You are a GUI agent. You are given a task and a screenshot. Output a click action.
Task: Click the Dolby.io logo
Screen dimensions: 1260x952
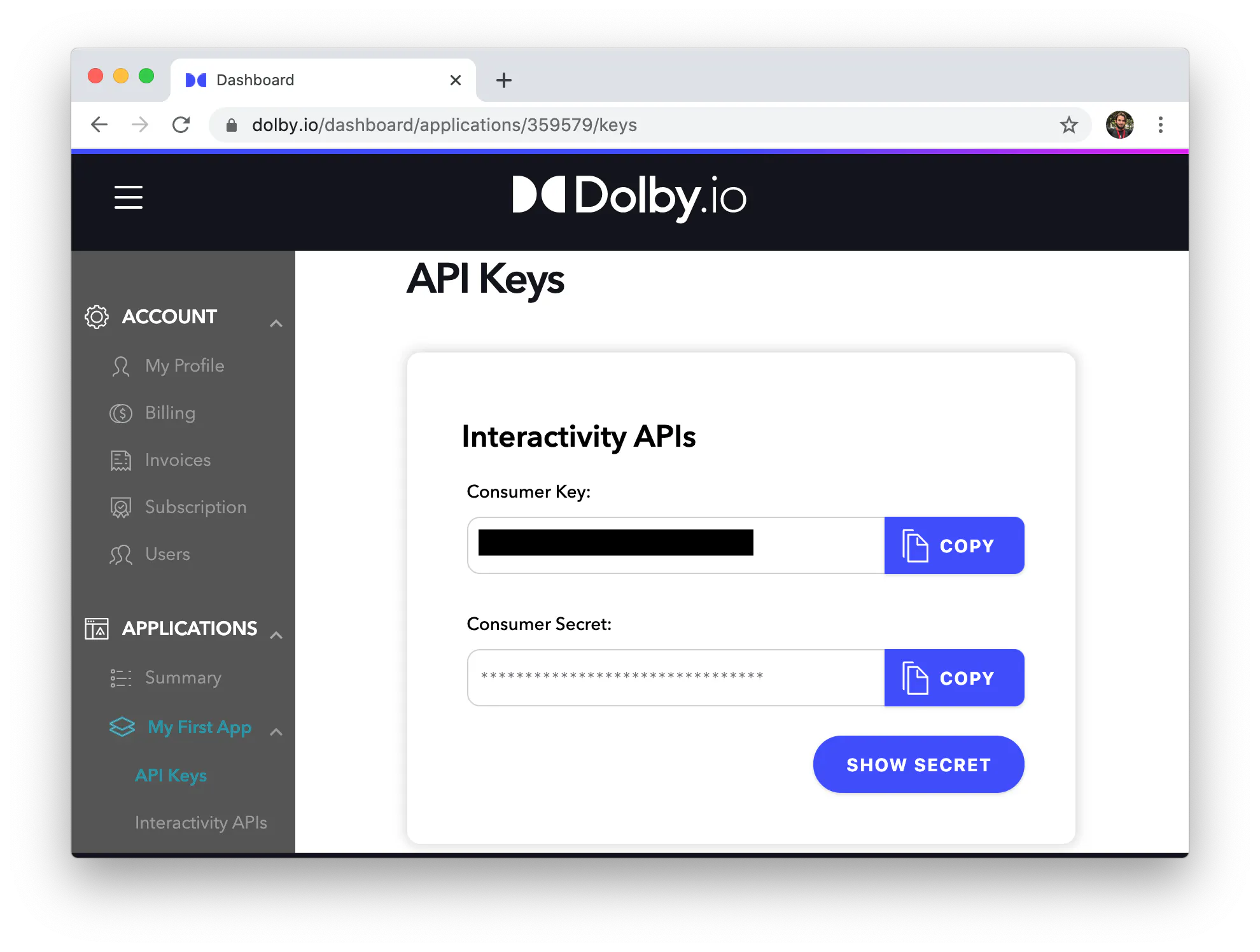629,197
